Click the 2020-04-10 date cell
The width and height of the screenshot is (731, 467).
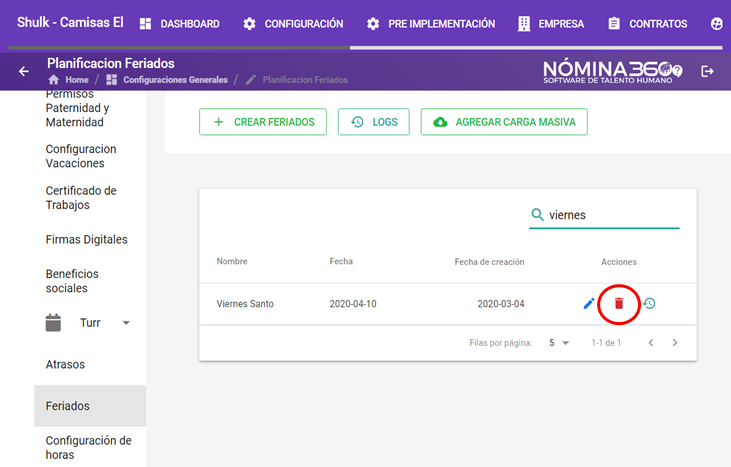(353, 304)
